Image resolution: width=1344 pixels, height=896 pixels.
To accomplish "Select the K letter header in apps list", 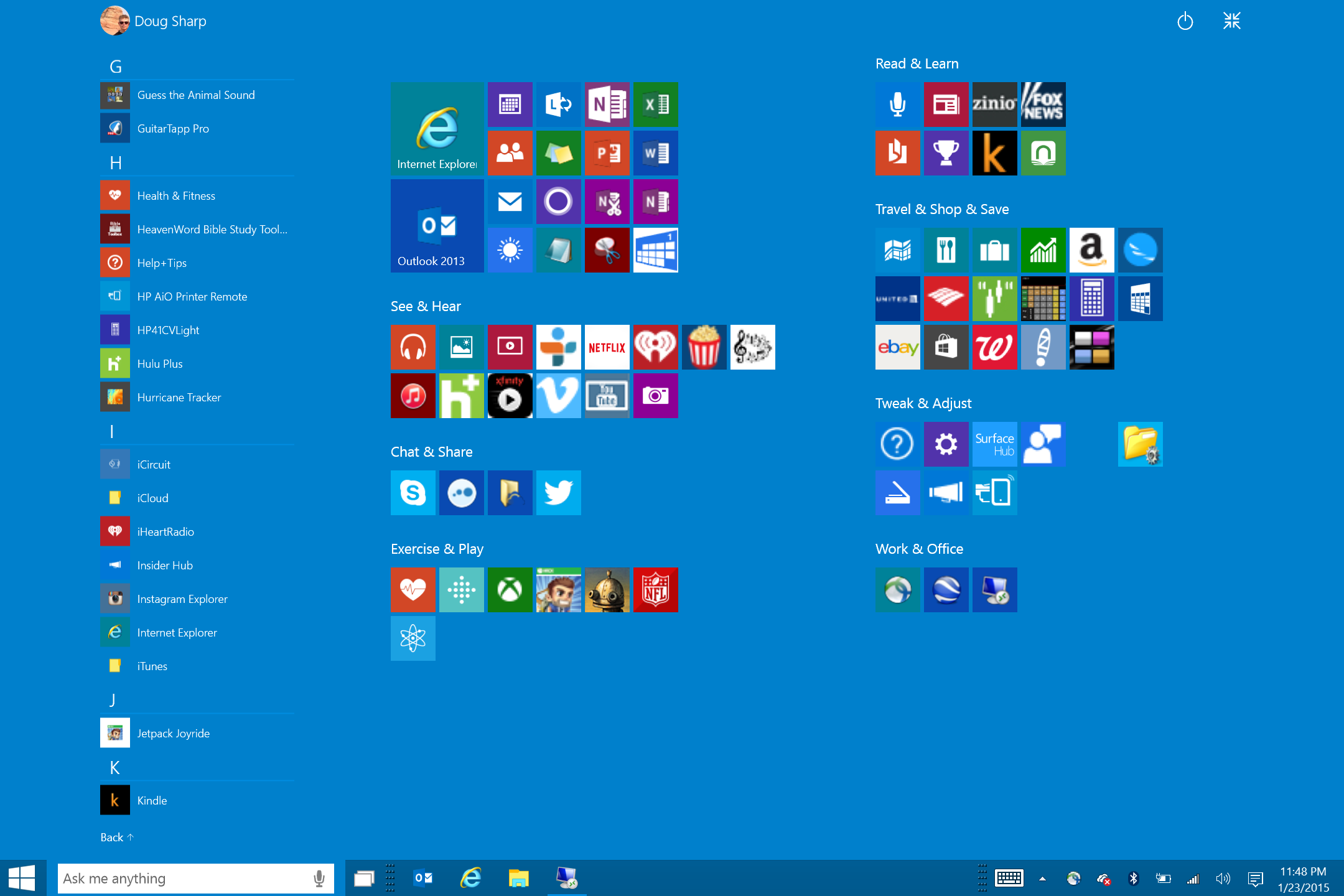I will point(115,768).
